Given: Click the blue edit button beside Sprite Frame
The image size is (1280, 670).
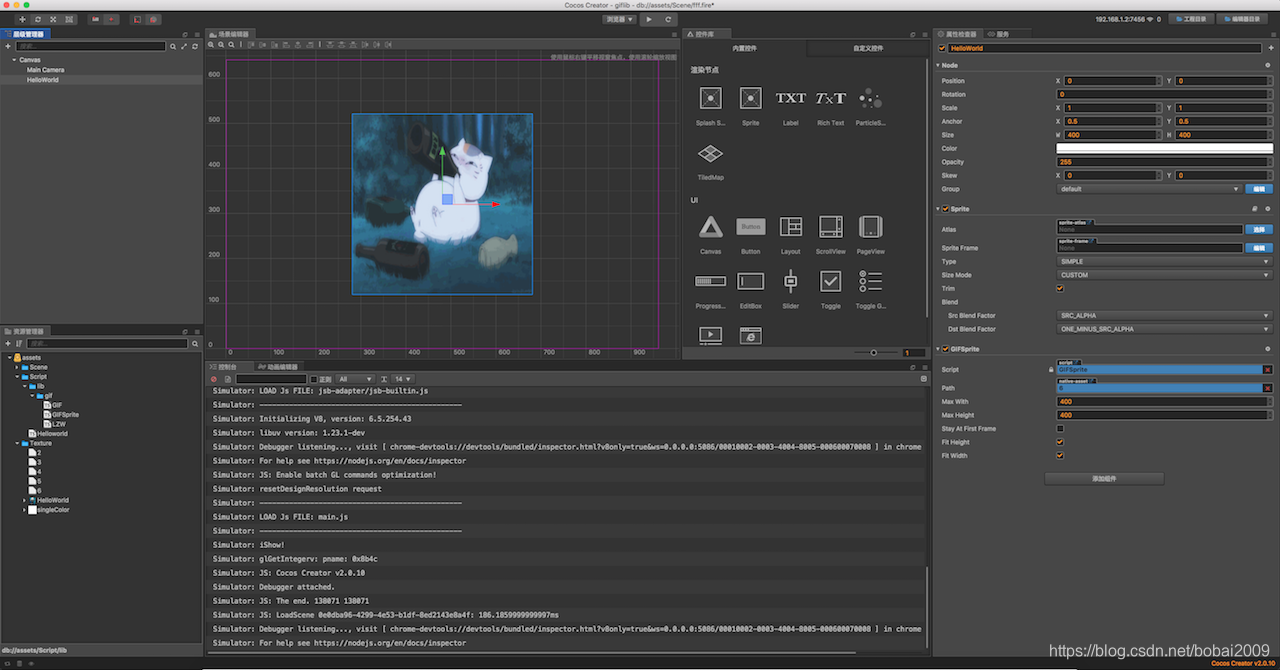Looking at the screenshot, I should (x=1259, y=248).
